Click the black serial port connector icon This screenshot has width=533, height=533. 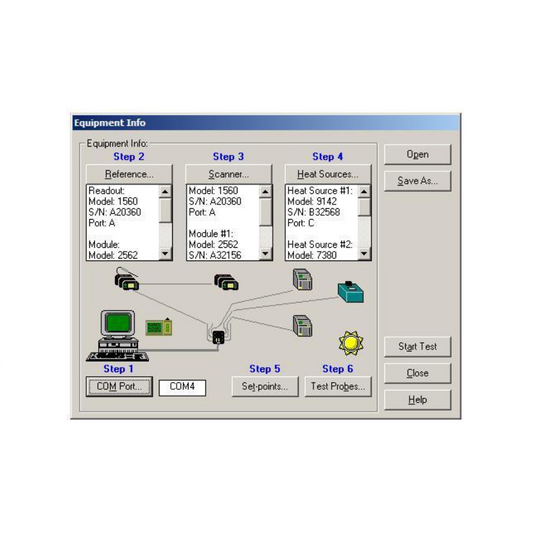(x=218, y=337)
